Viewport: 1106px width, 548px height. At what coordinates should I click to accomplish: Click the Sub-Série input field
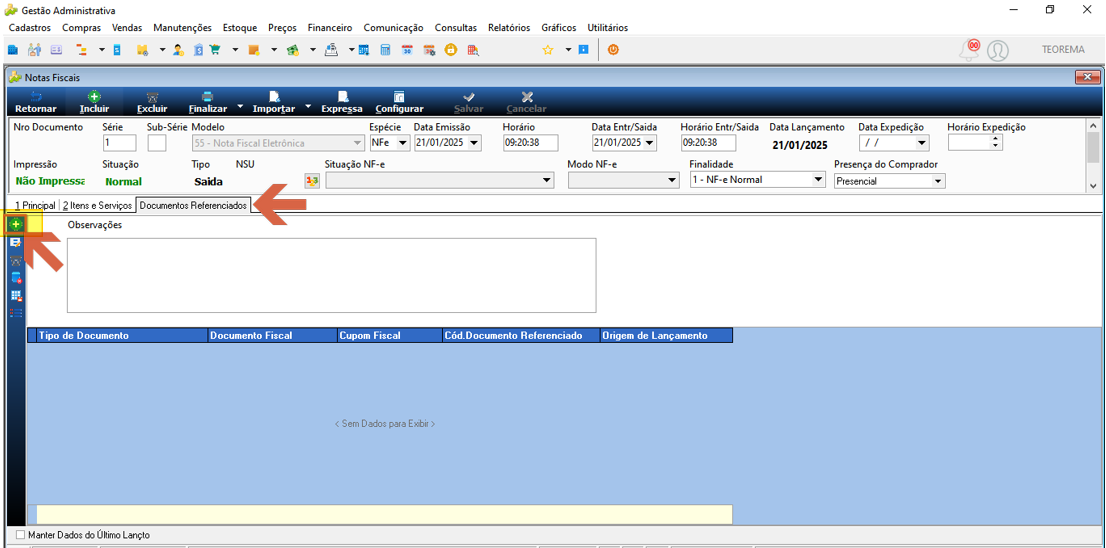click(x=157, y=143)
